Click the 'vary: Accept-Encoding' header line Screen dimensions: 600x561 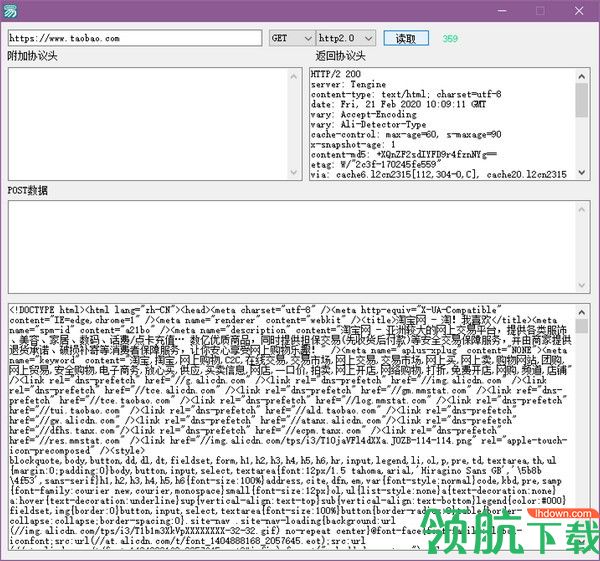[x=364, y=114]
